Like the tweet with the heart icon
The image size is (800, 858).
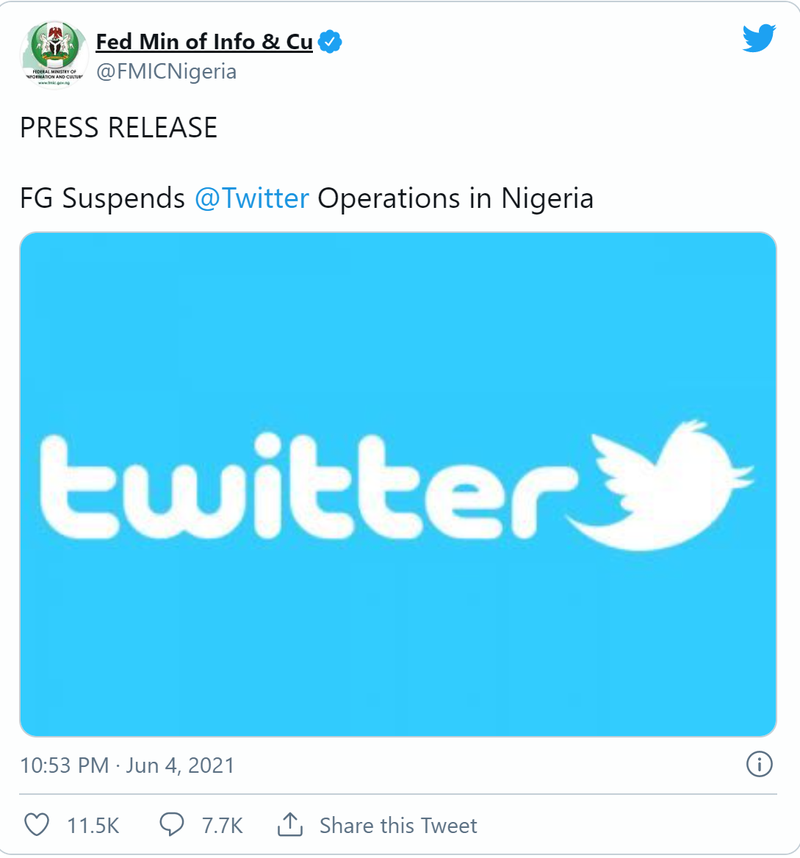36,825
